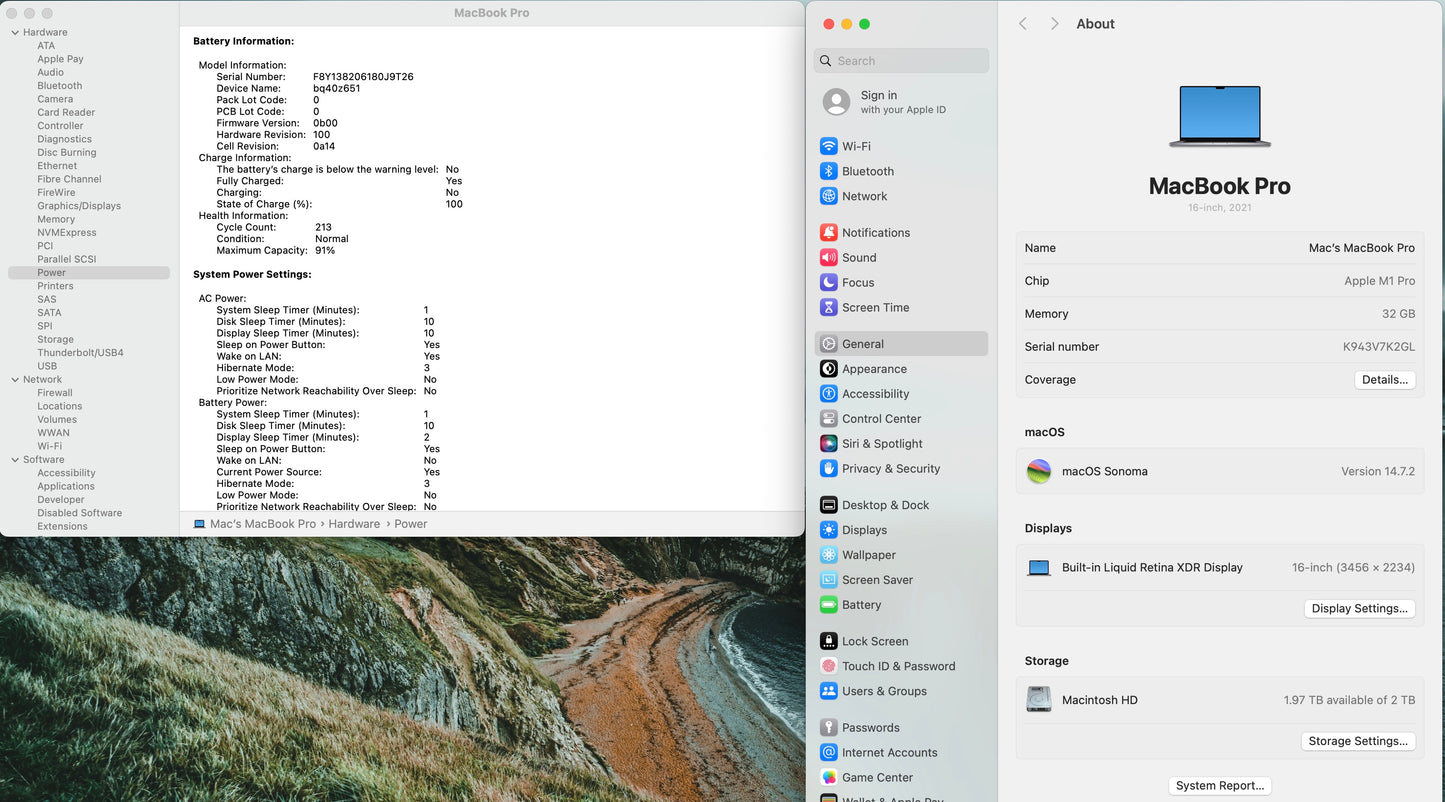Open Screen Time hourglass icon
Viewport: 1445px width, 802px height.
[828, 308]
